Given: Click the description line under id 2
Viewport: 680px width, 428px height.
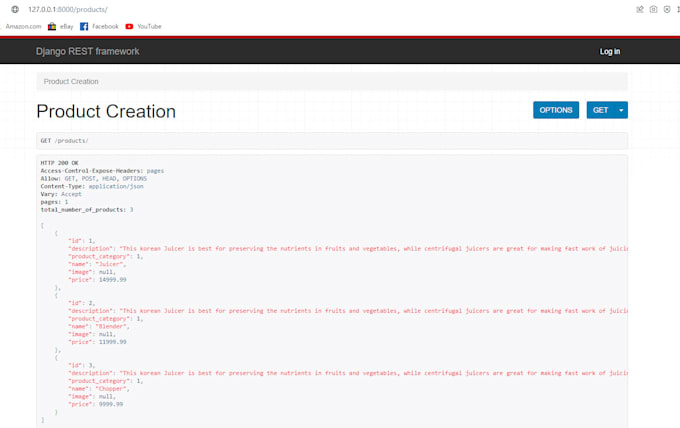Looking at the screenshot, I should tap(348, 311).
